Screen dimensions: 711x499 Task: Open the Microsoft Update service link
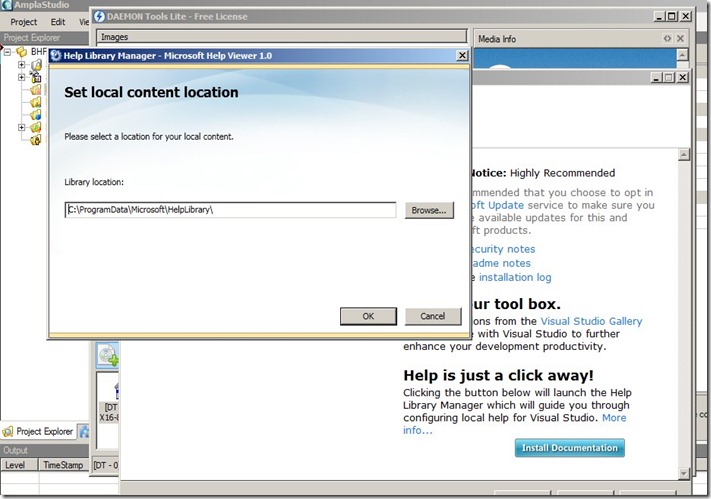click(498, 205)
